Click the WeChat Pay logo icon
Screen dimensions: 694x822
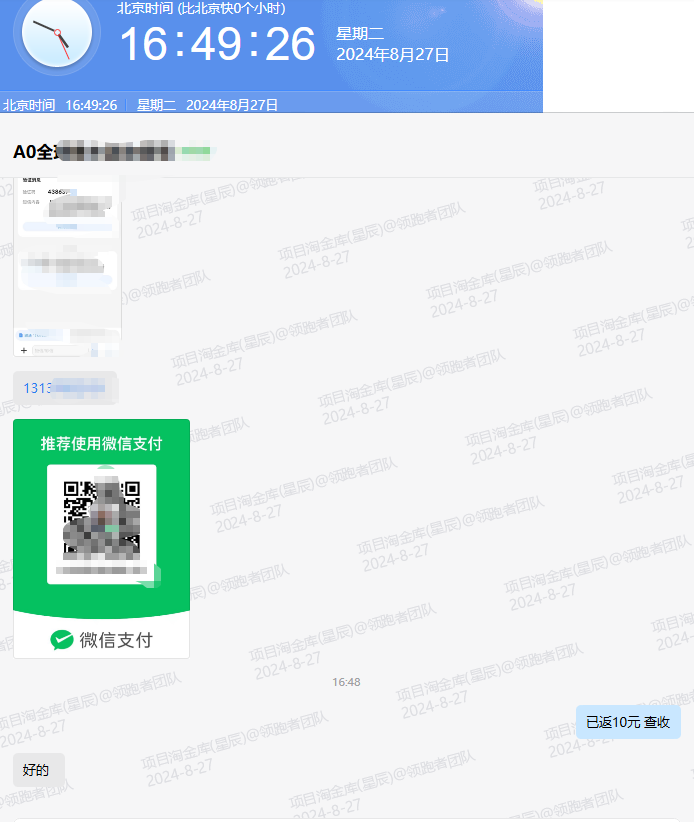pos(62,640)
